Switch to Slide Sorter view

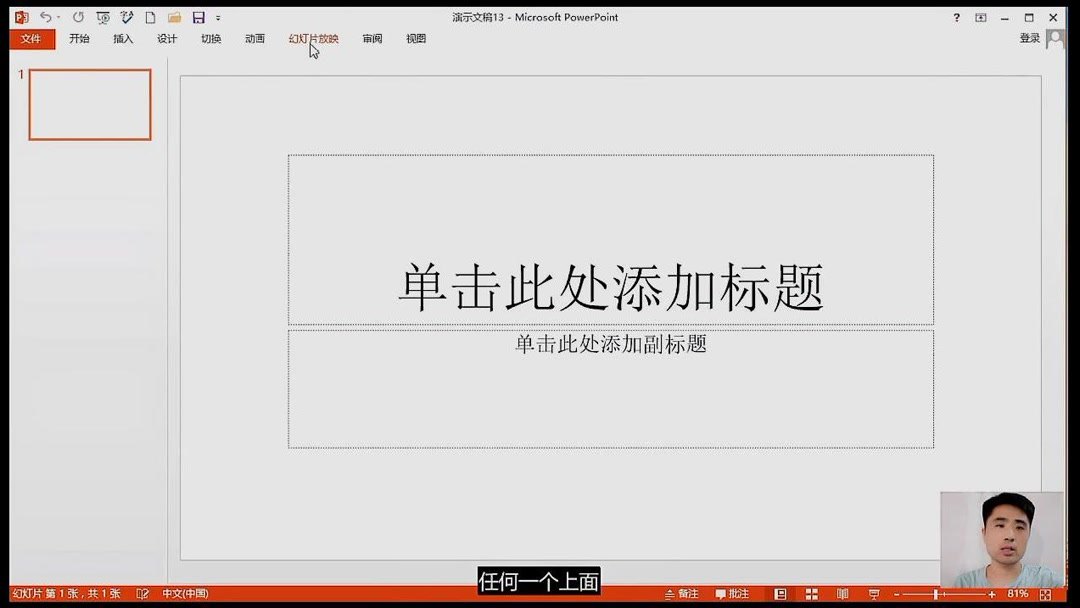coord(810,593)
